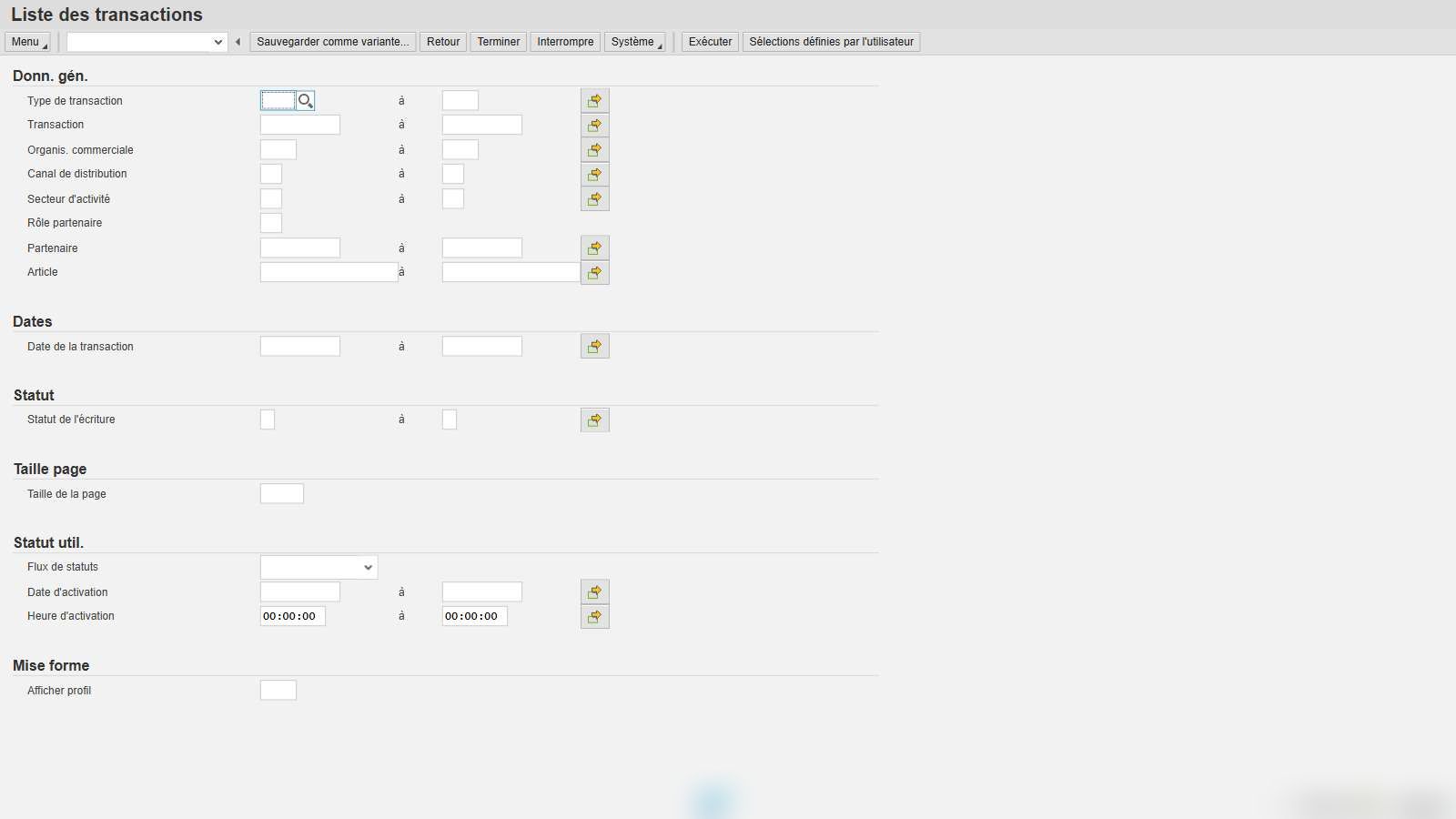Click the Interrompre button

565,42
